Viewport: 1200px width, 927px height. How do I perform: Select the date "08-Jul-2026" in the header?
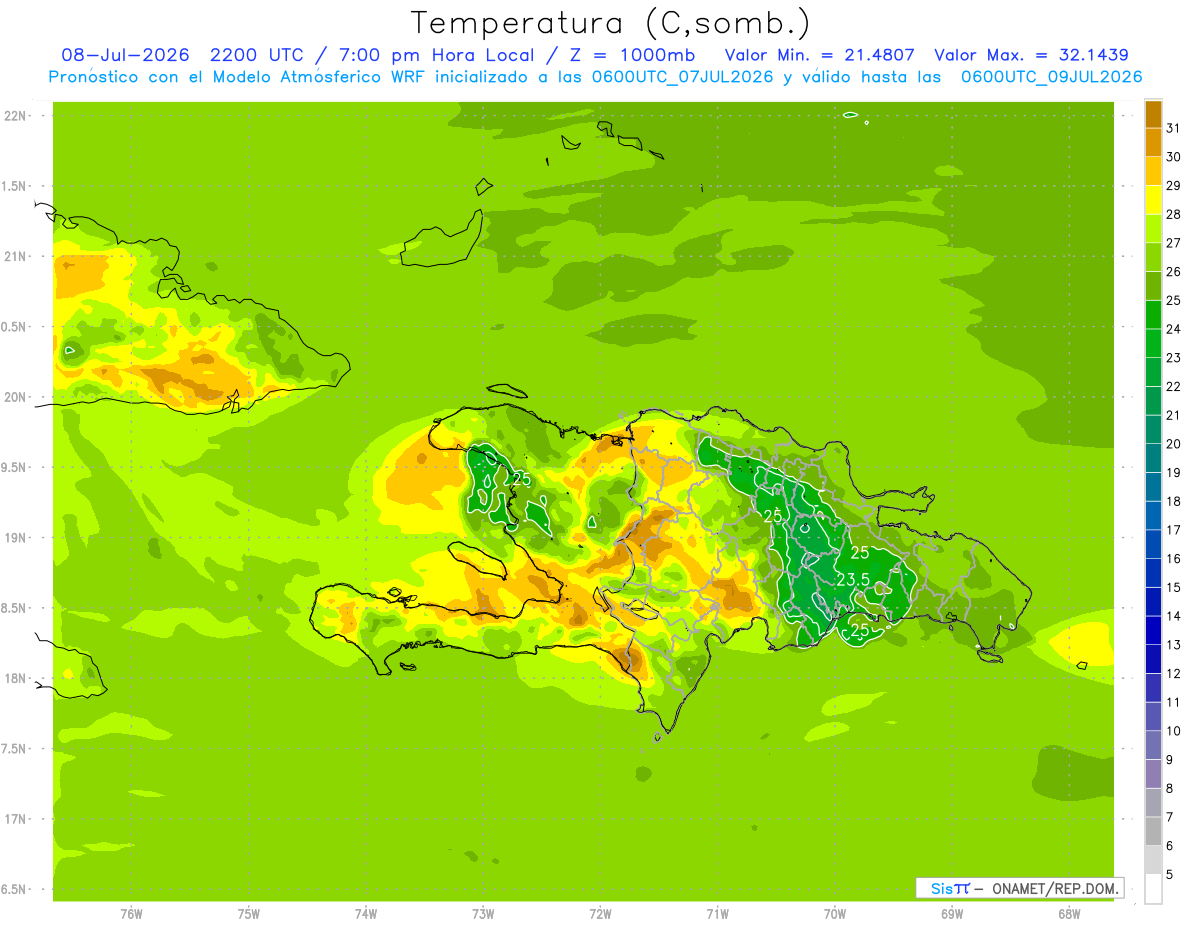click(x=124, y=55)
